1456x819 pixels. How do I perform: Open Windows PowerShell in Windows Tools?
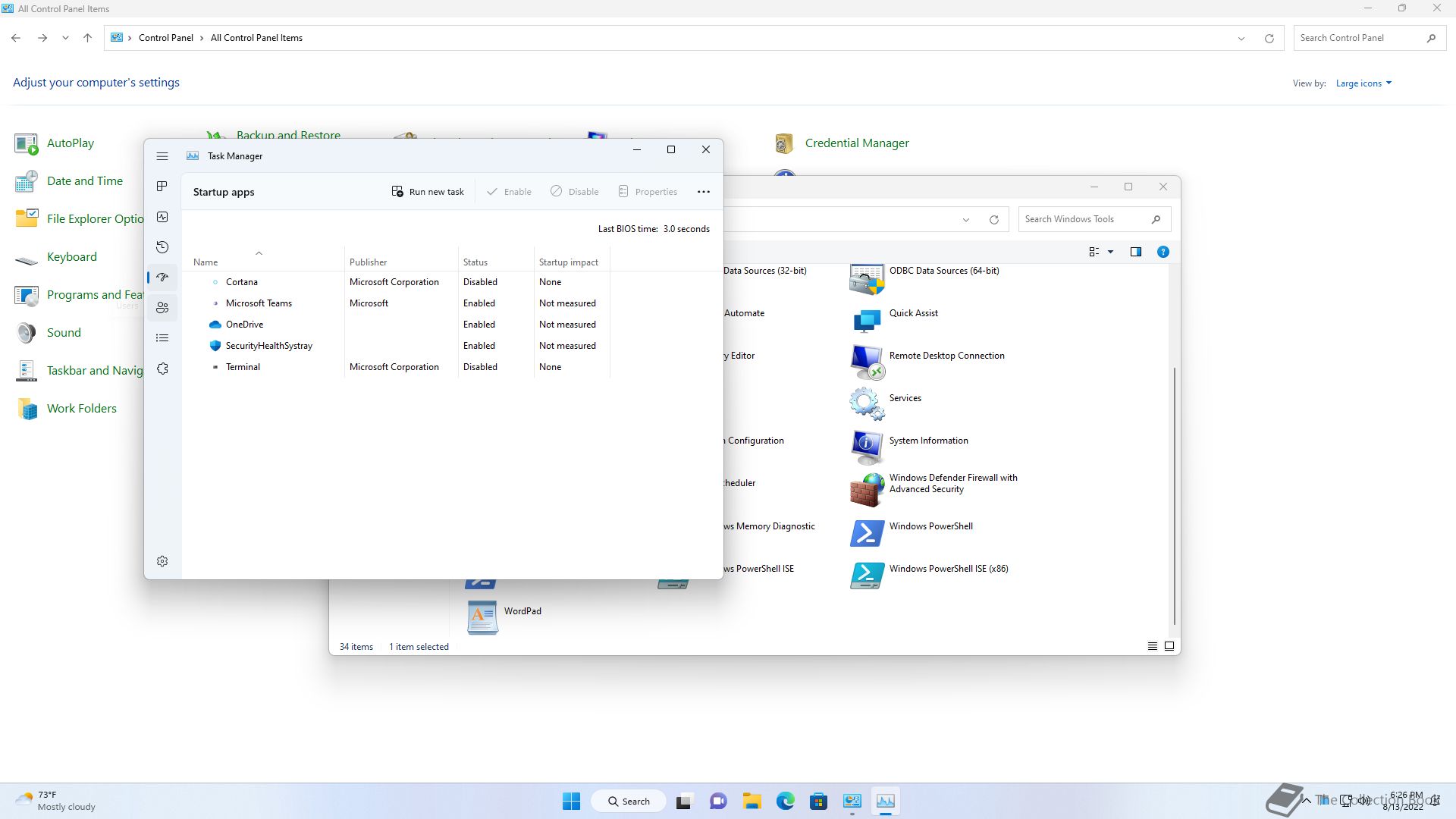pos(912,533)
